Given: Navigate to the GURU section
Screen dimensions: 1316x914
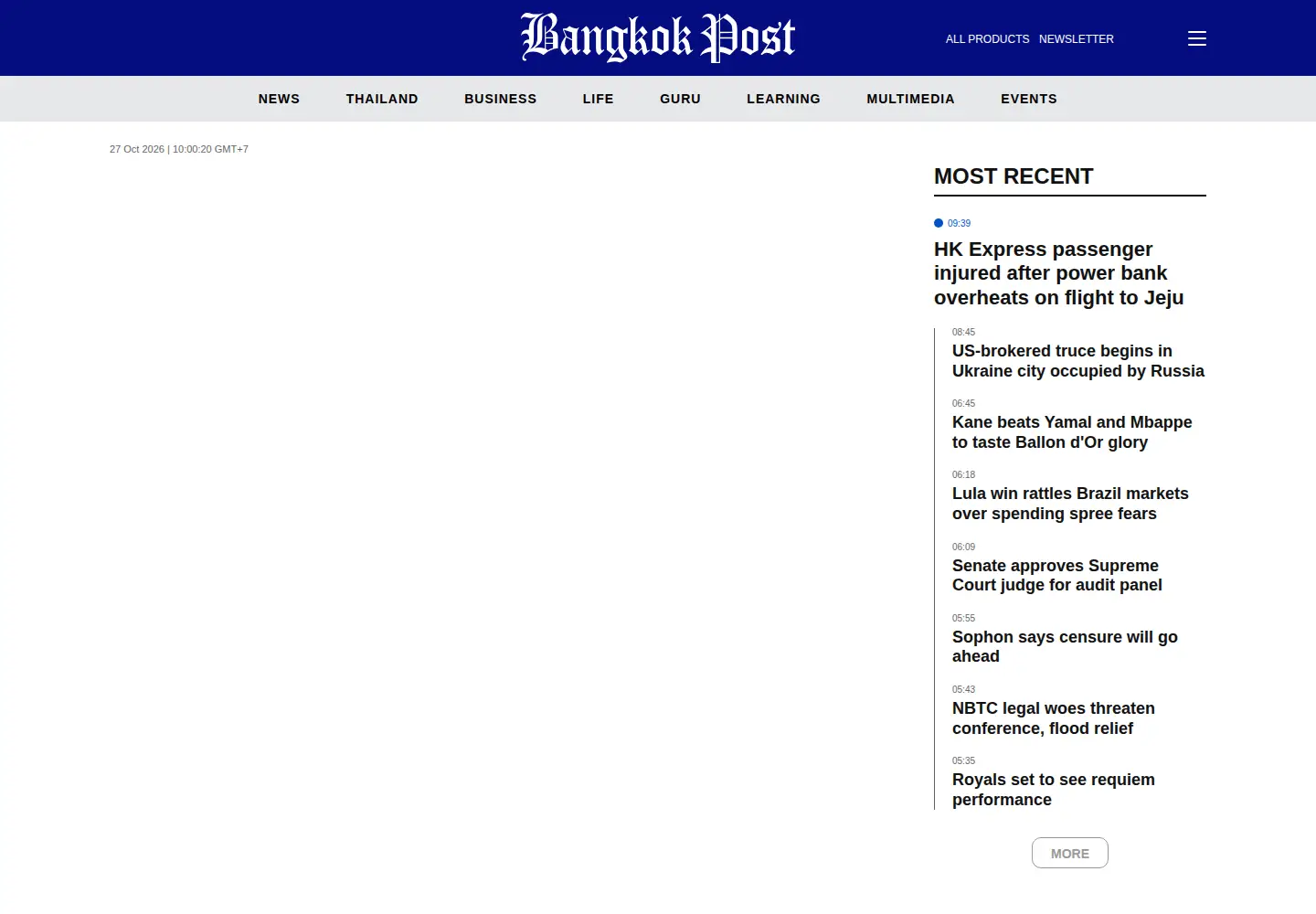Looking at the screenshot, I should 681,99.
